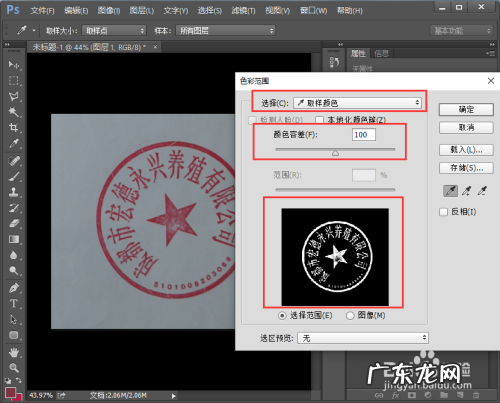Viewport: 500px width, 403px height.
Task: Open the 取样大小 dropdown
Action: coord(114,31)
